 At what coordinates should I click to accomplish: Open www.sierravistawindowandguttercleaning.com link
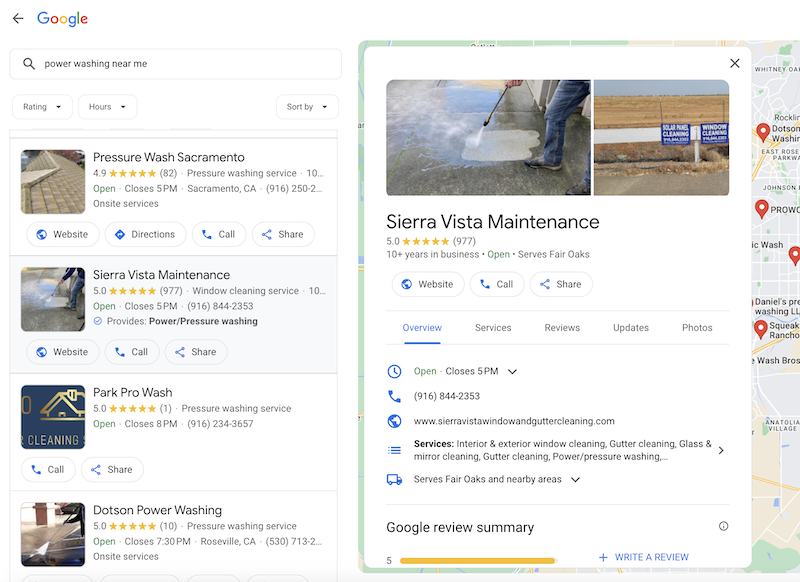point(514,421)
